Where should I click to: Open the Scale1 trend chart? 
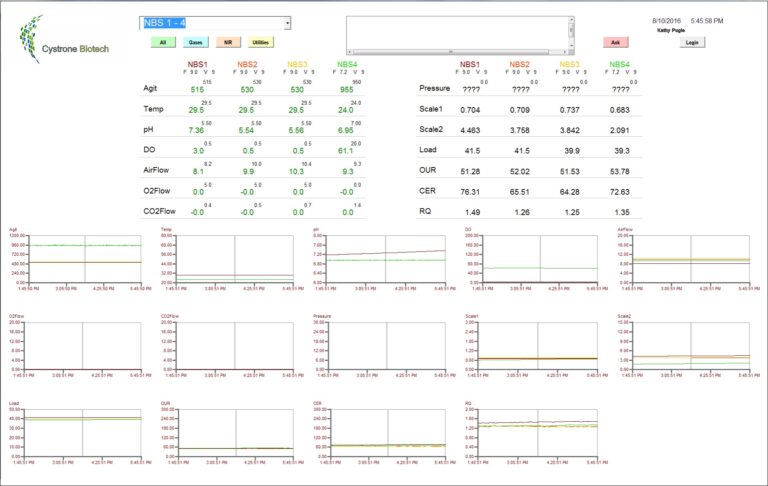(x=536, y=345)
